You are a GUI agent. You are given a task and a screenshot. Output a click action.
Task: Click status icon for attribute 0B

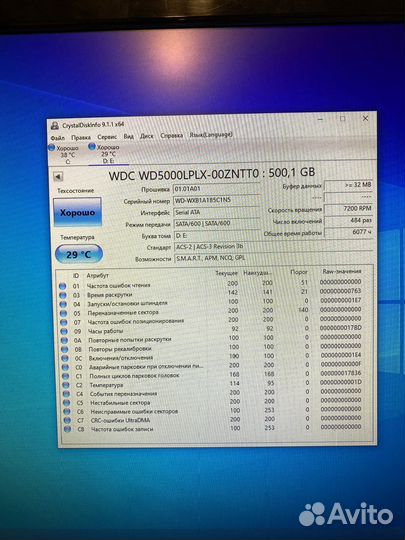(x=65, y=349)
